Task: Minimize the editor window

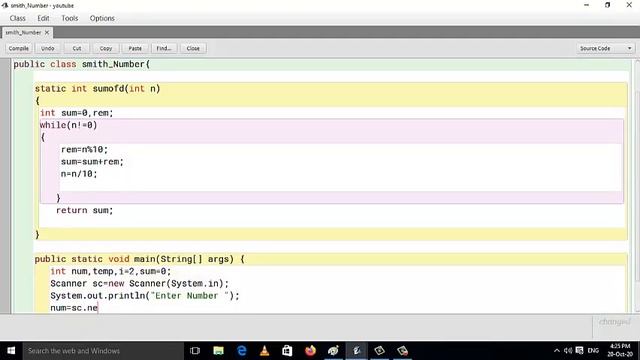Action: [x=587, y=5]
